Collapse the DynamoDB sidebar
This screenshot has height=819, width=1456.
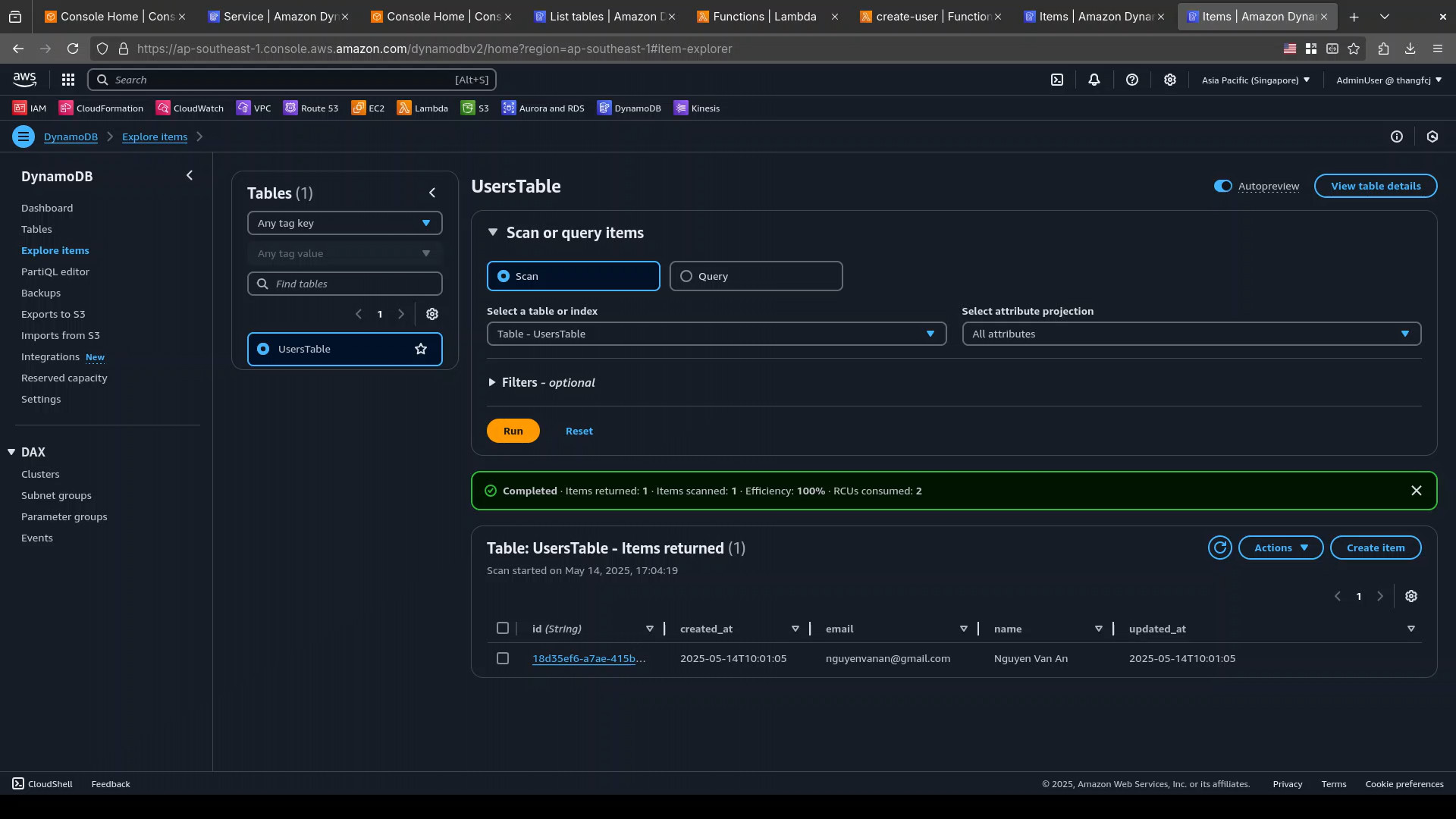tap(190, 175)
